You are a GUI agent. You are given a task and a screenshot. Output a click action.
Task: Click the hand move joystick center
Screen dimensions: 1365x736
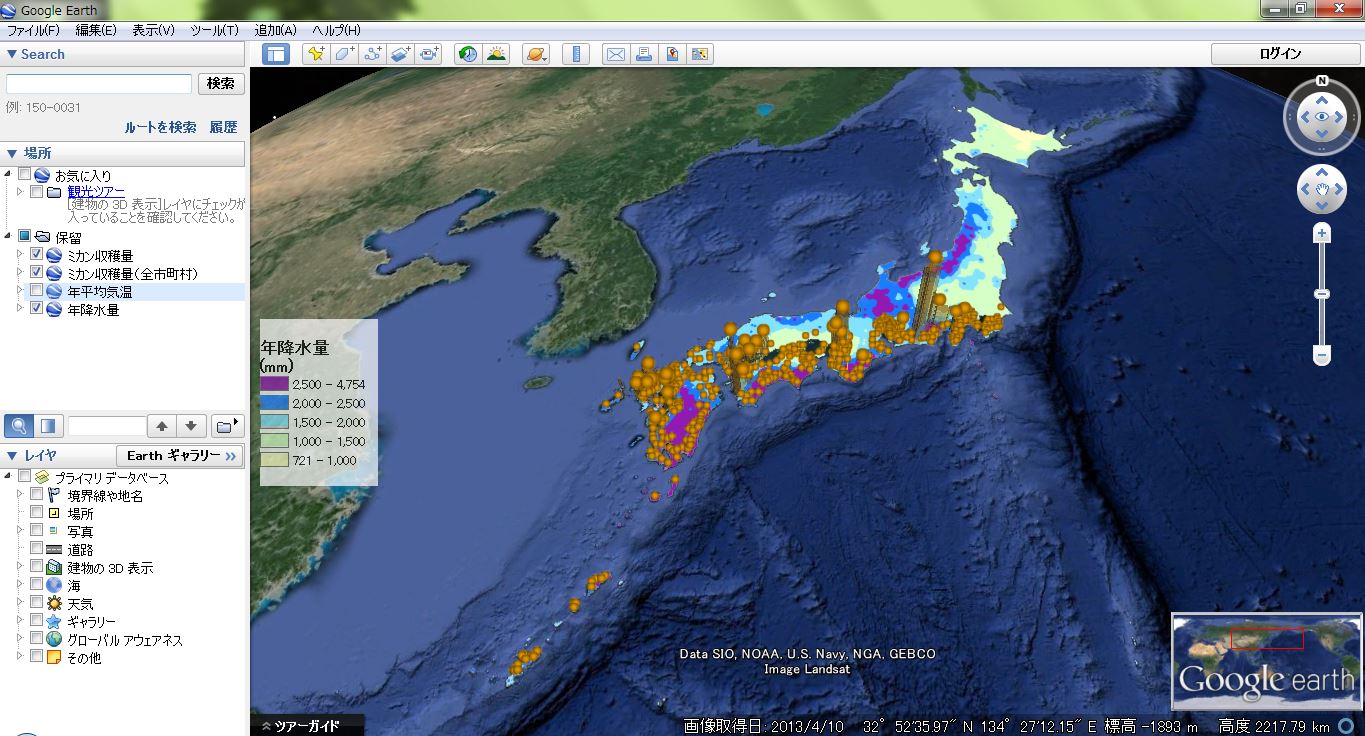(x=1322, y=189)
